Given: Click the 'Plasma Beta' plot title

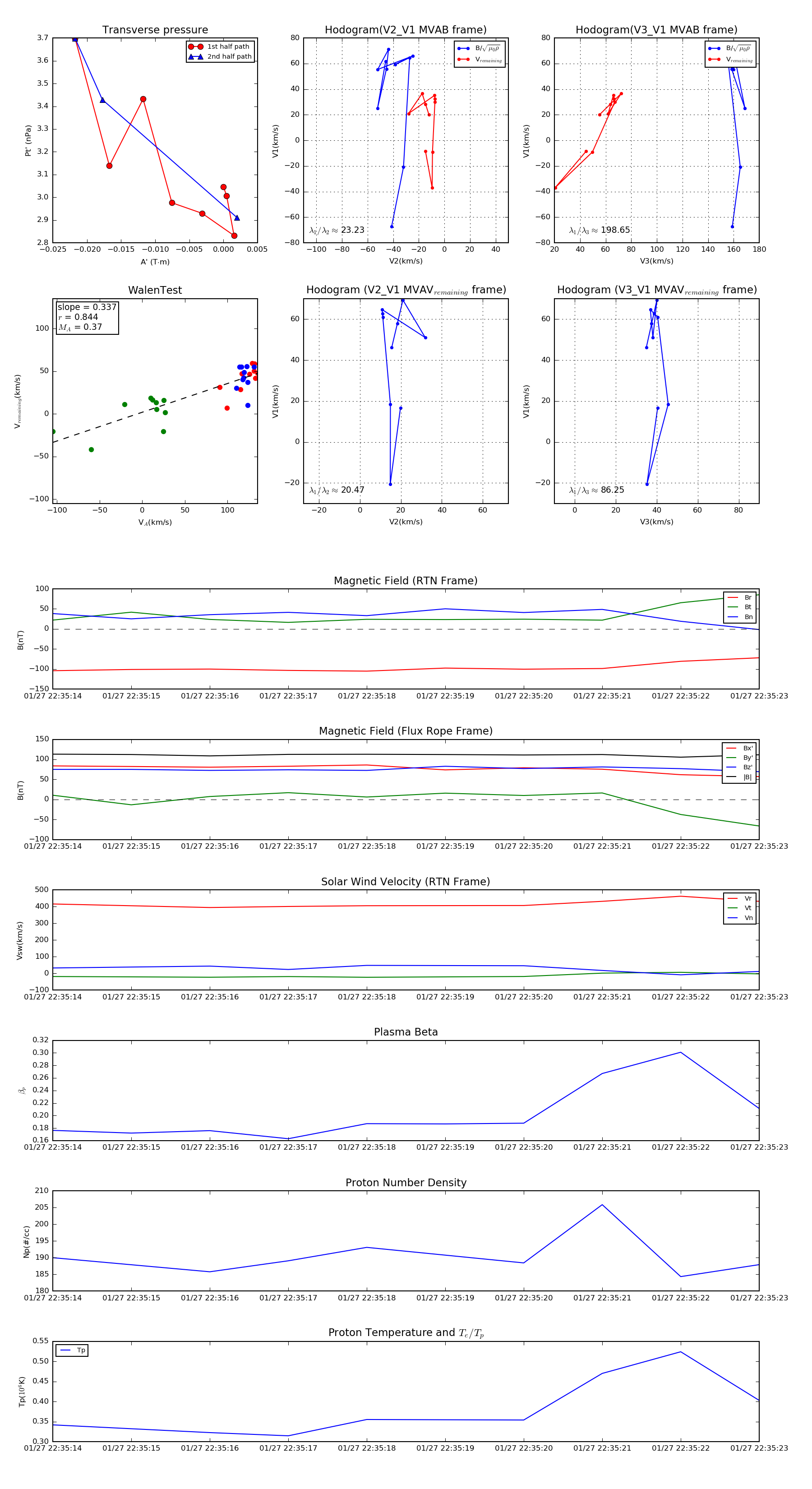Looking at the screenshot, I should click(x=406, y=1032).
